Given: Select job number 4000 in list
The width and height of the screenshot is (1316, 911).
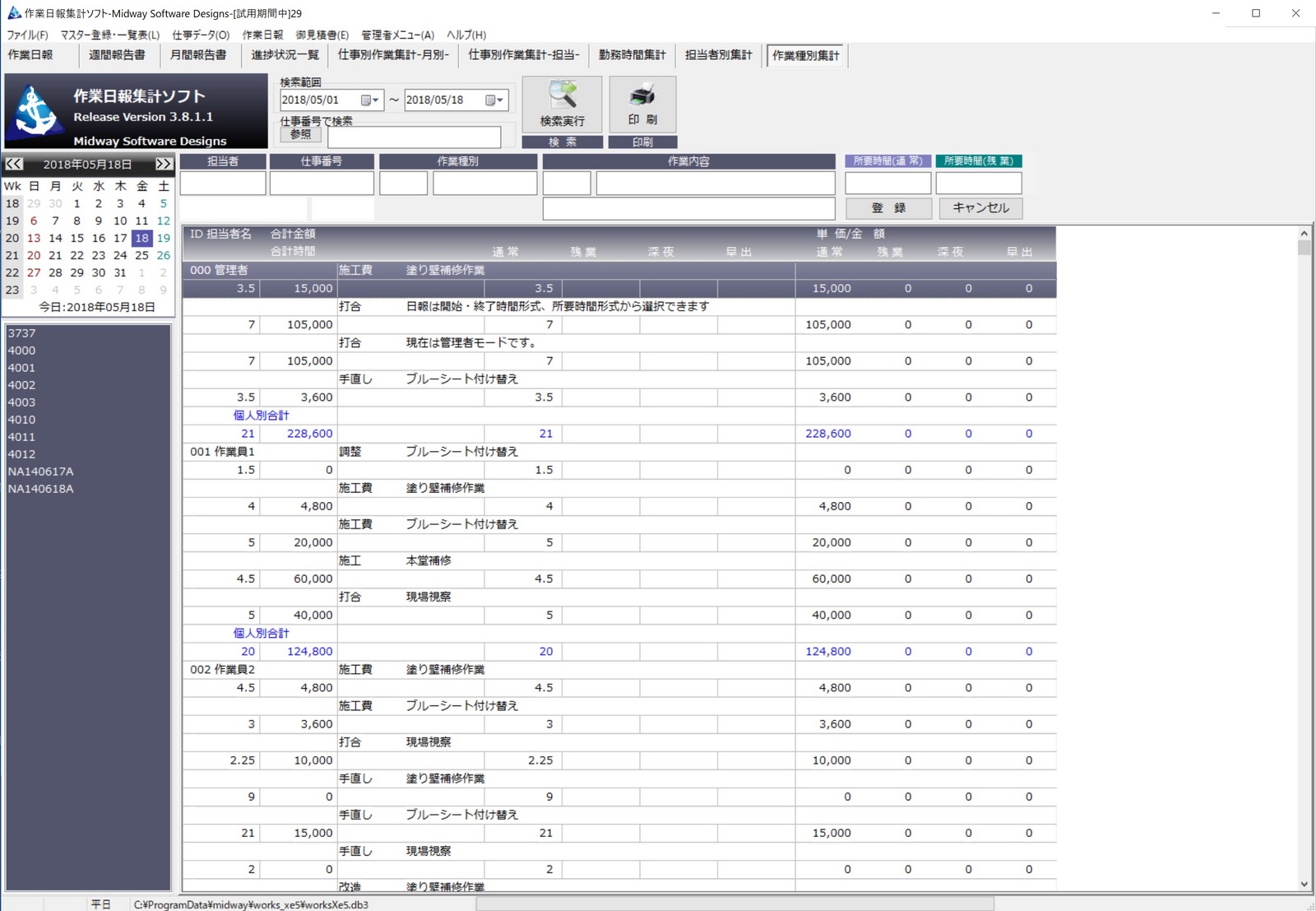Looking at the screenshot, I should click(88, 351).
